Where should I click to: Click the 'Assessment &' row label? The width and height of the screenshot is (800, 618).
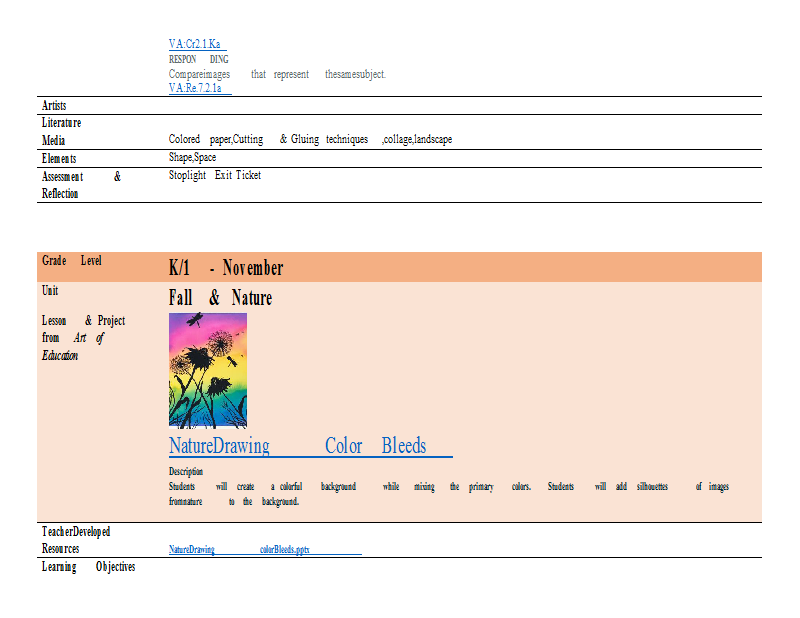pos(81,177)
